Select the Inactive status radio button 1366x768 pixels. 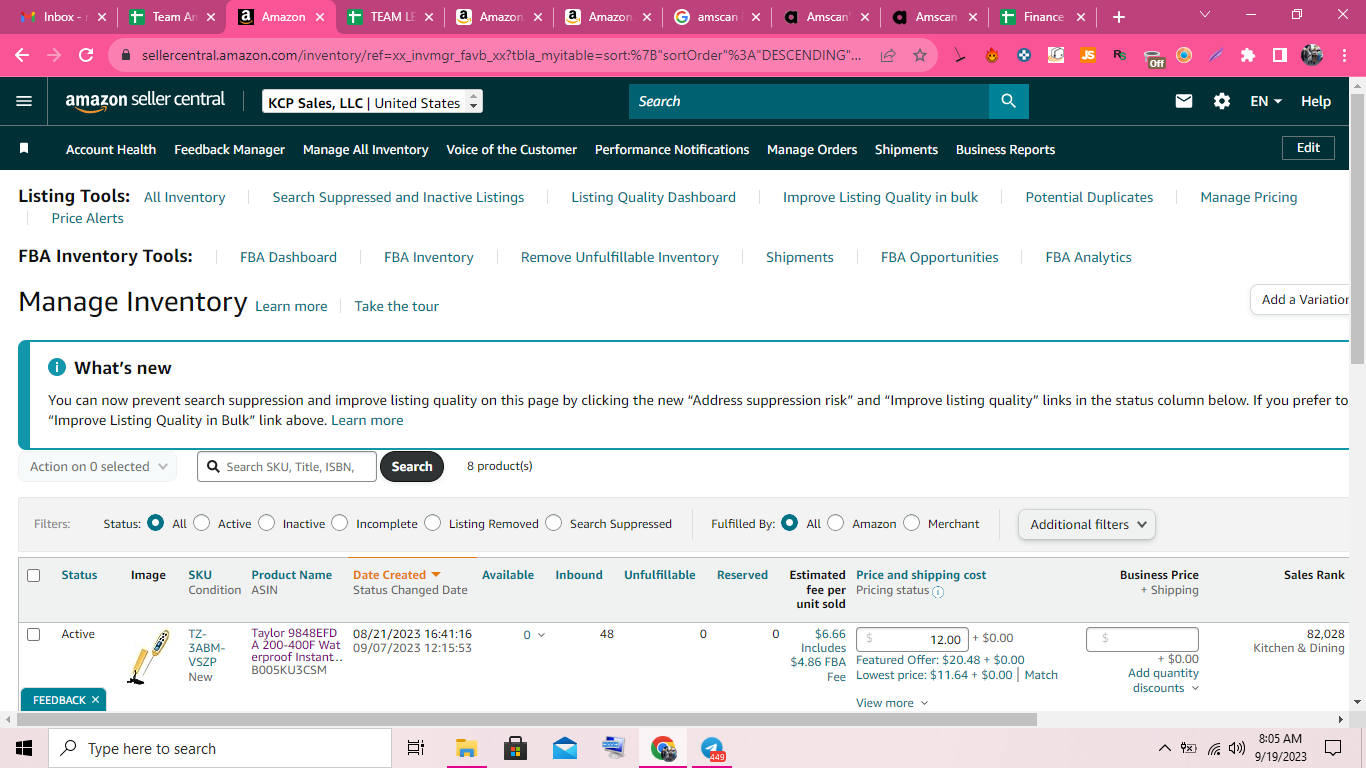click(x=266, y=523)
